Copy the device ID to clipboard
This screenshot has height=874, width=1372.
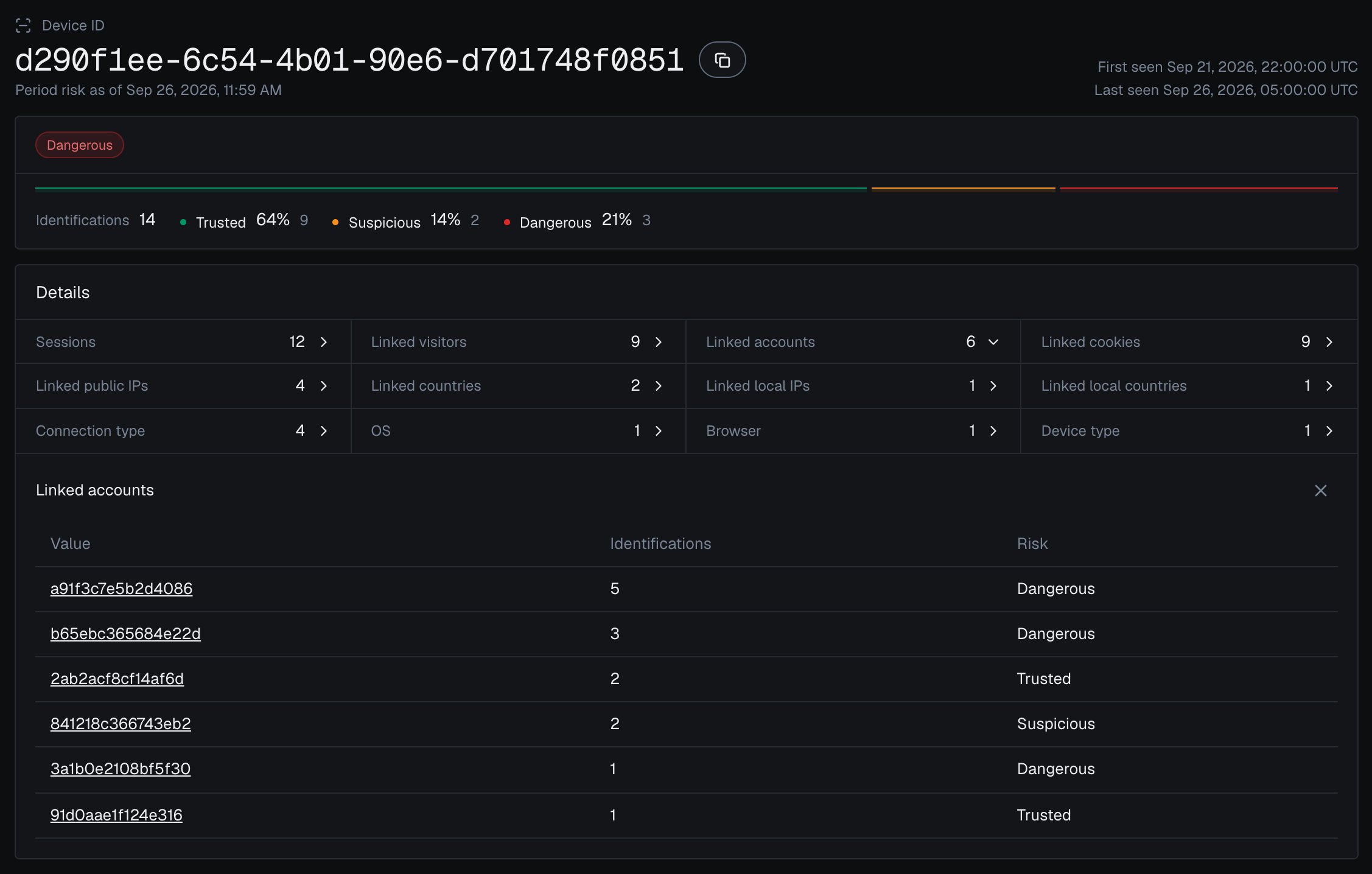coord(722,60)
